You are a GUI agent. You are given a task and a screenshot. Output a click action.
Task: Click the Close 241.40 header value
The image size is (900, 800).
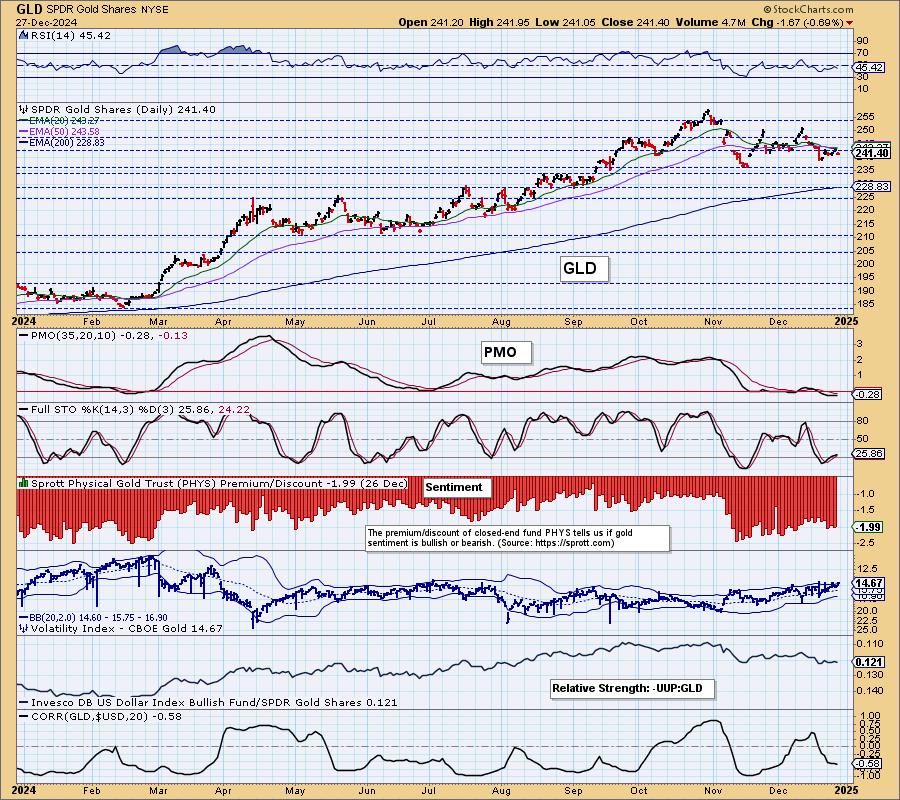tap(635, 22)
